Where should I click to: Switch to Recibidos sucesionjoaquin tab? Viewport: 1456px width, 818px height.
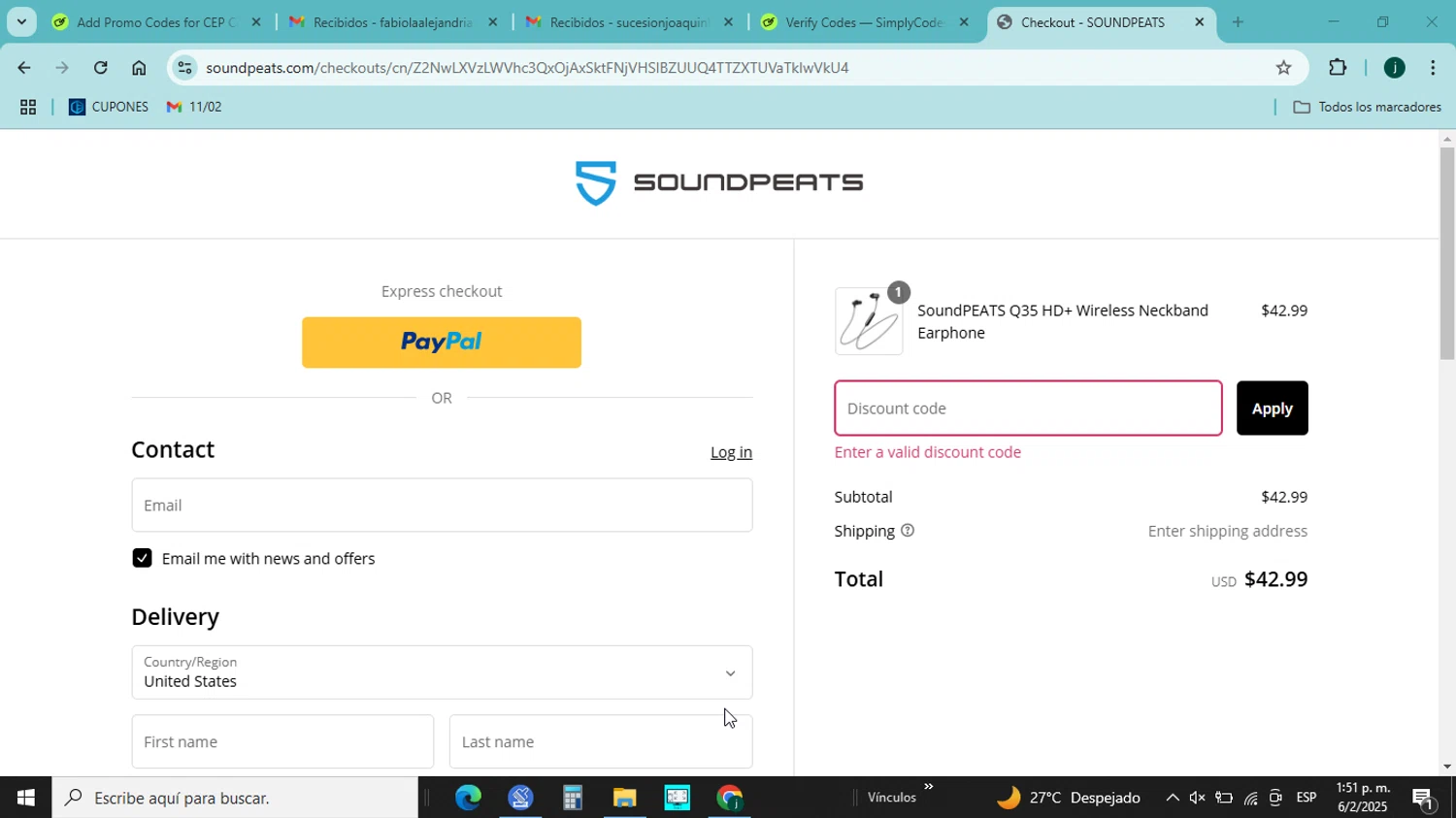628,21
